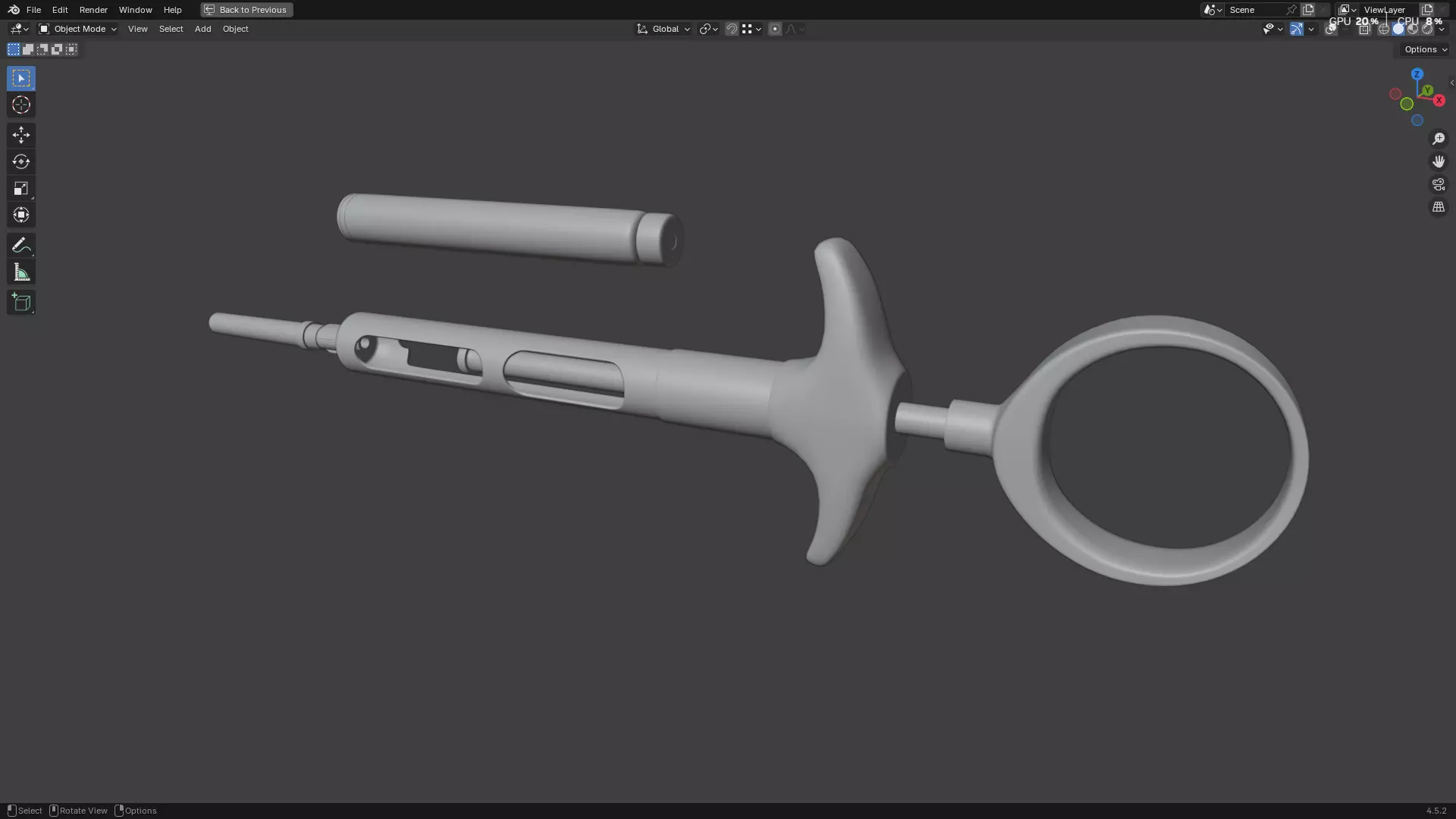Switch to rendered viewport shading
1456x819 pixels.
1427,29
